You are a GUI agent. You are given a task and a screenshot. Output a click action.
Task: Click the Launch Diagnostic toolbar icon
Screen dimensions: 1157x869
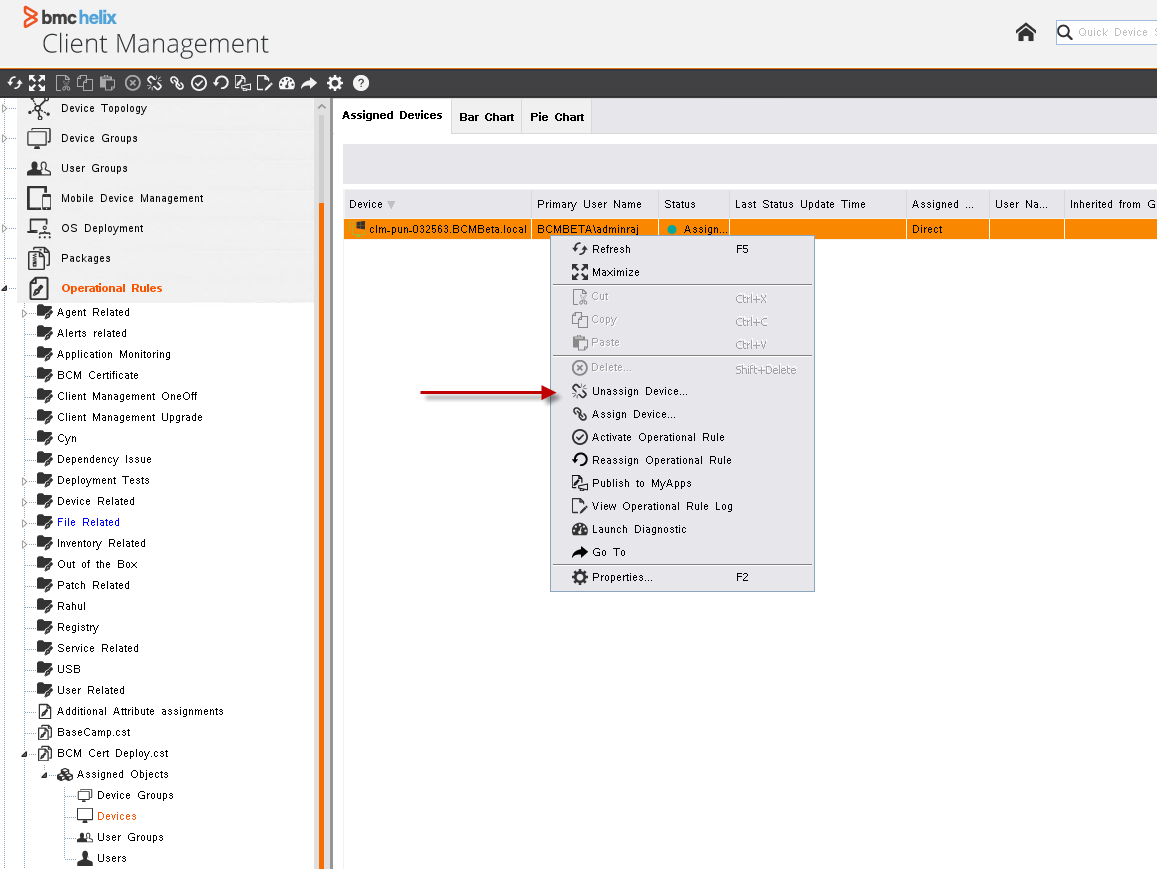287,83
